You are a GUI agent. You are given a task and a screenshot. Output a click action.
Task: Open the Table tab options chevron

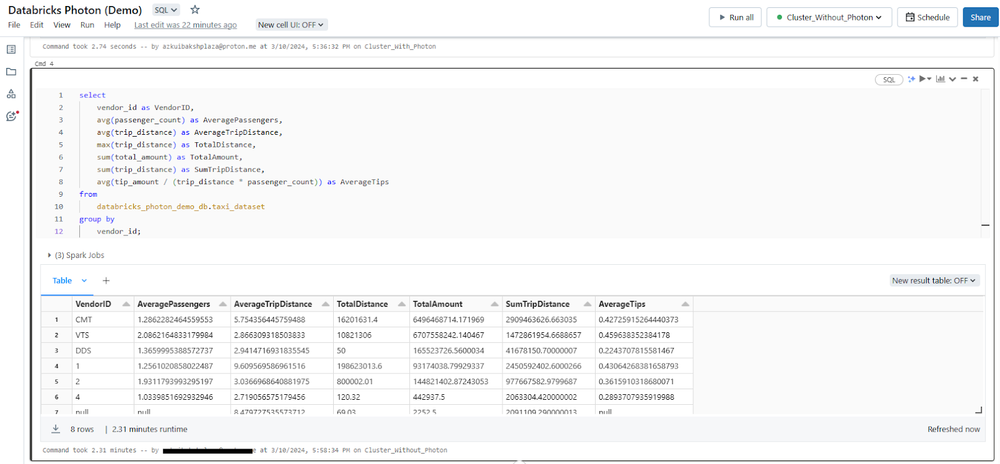[x=84, y=280]
